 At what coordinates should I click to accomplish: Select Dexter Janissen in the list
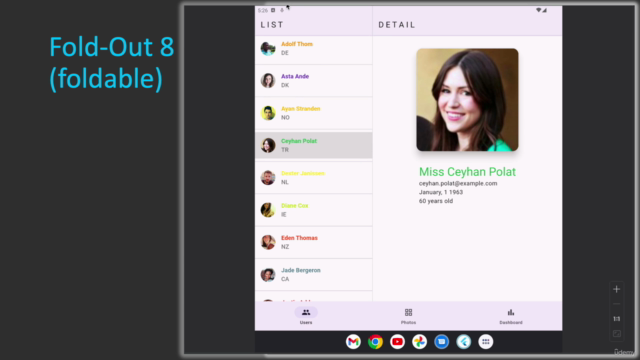pyautogui.click(x=313, y=178)
